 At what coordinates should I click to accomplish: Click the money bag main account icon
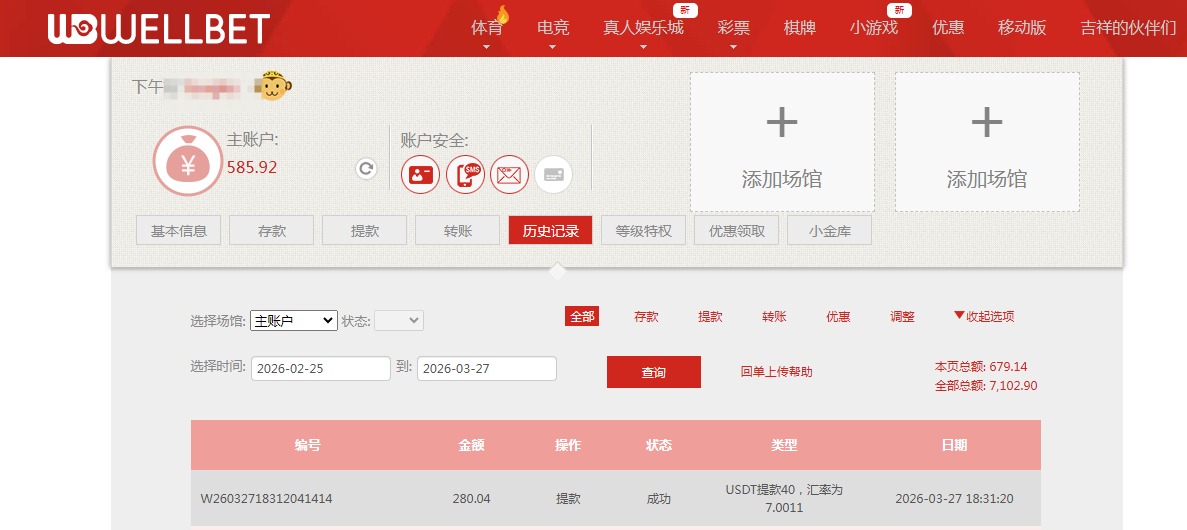[x=188, y=161]
